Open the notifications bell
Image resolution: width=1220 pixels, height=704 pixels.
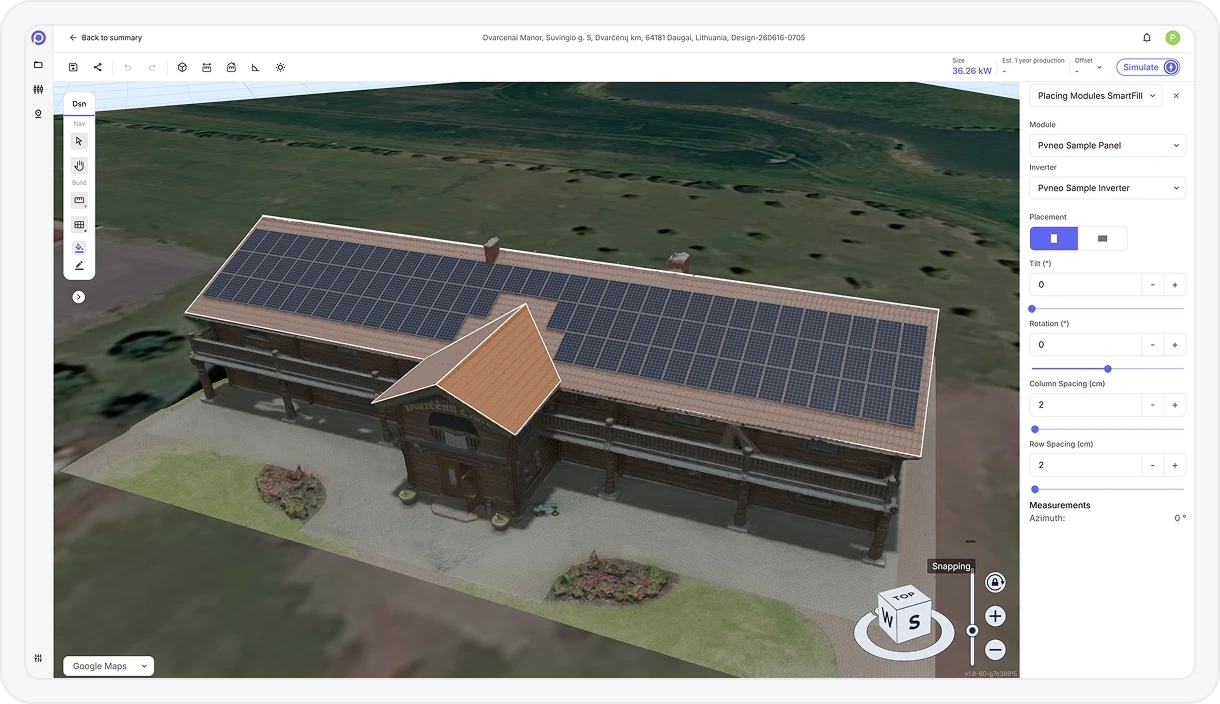tap(1147, 38)
